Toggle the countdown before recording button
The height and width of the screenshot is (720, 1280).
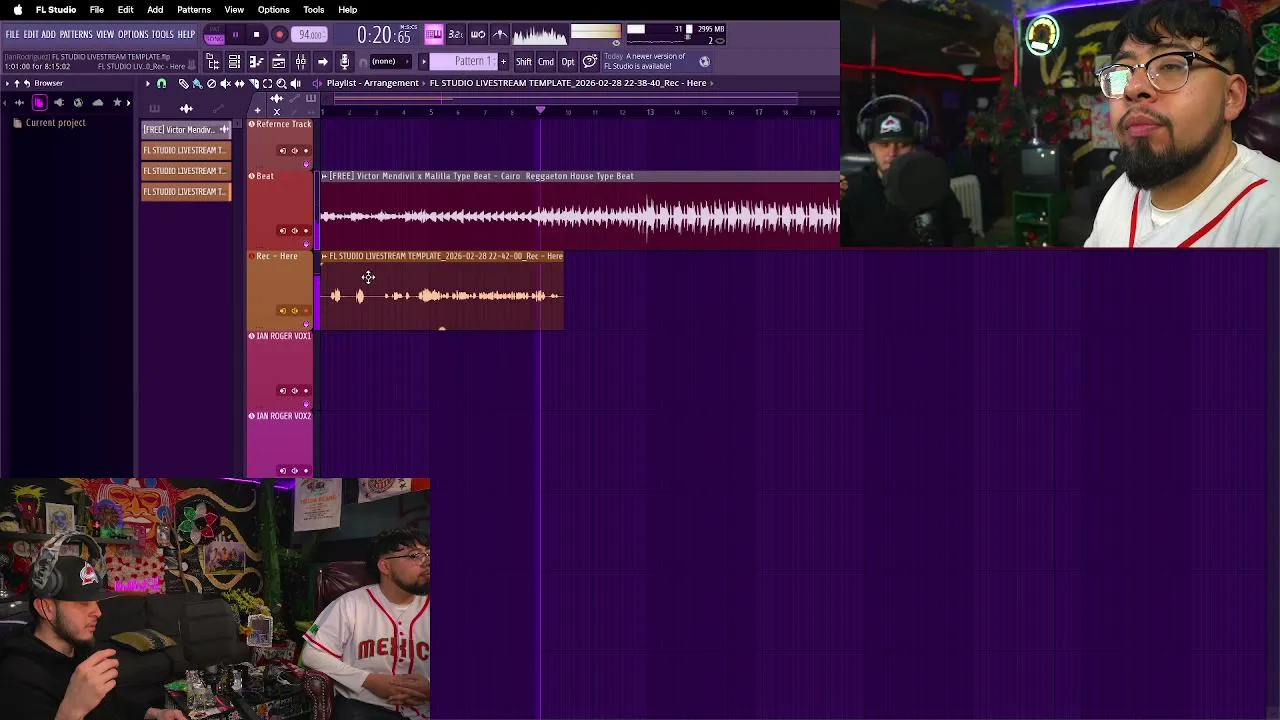coord(455,34)
